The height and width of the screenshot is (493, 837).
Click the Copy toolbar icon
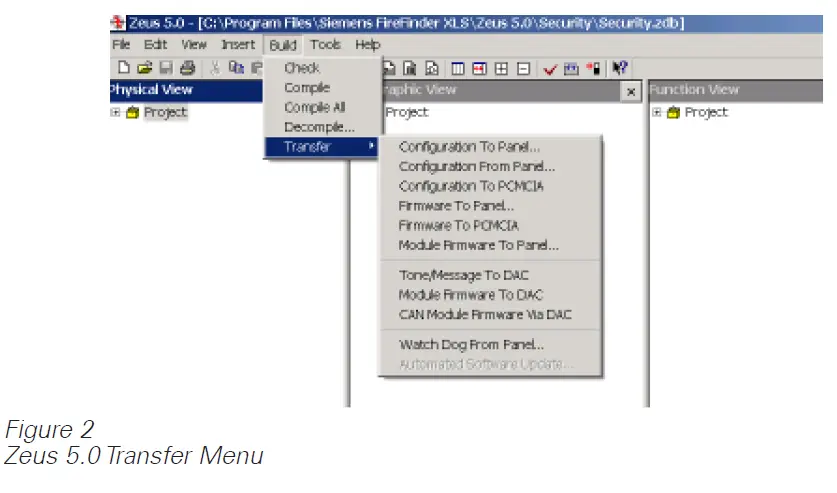click(x=236, y=68)
